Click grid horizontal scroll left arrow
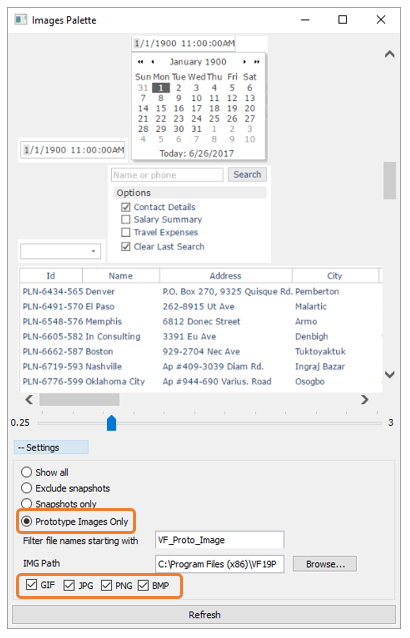Screen dimensions: 410x638 (x=29, y=400)
